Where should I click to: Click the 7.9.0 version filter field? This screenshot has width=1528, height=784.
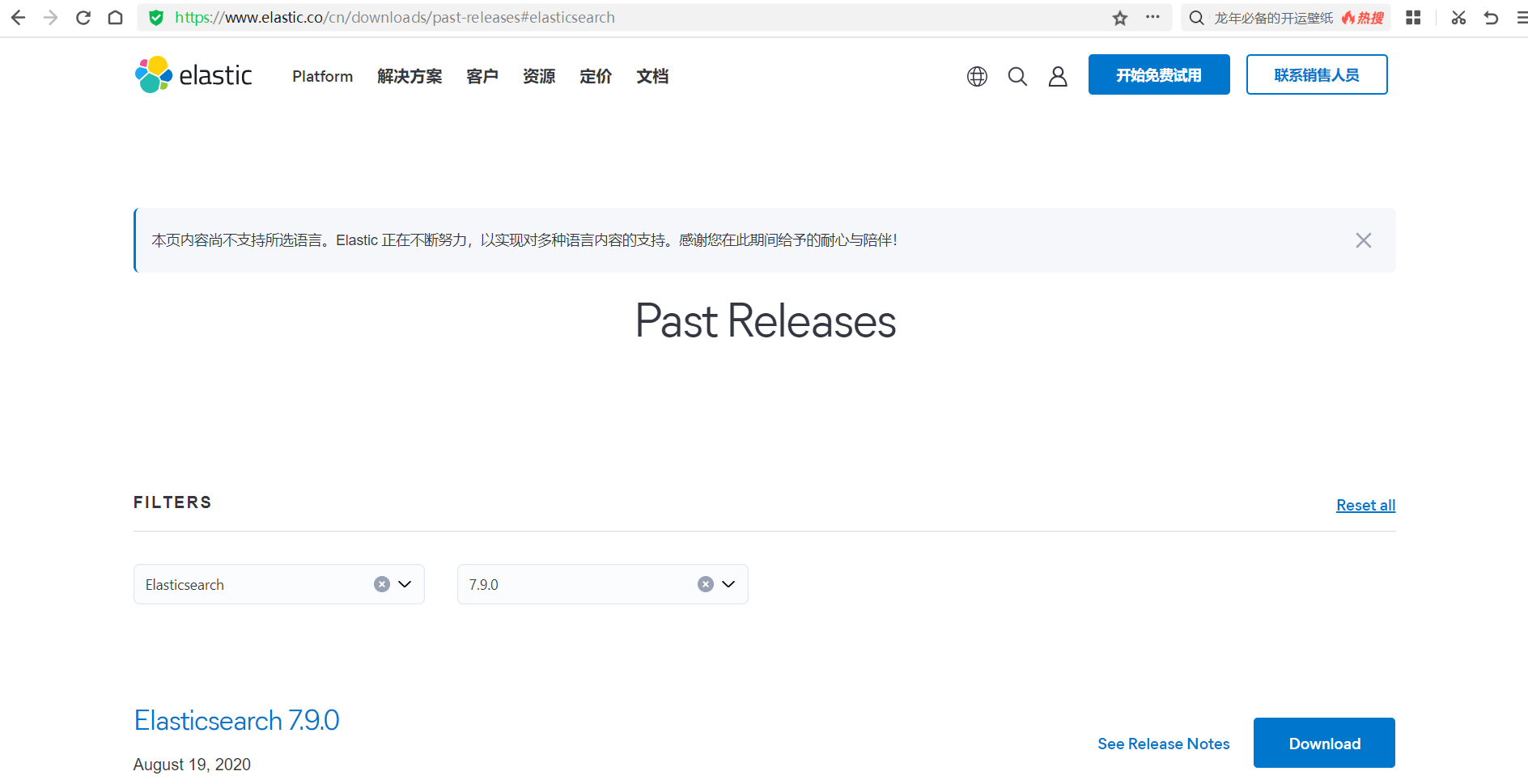(603, 584)
